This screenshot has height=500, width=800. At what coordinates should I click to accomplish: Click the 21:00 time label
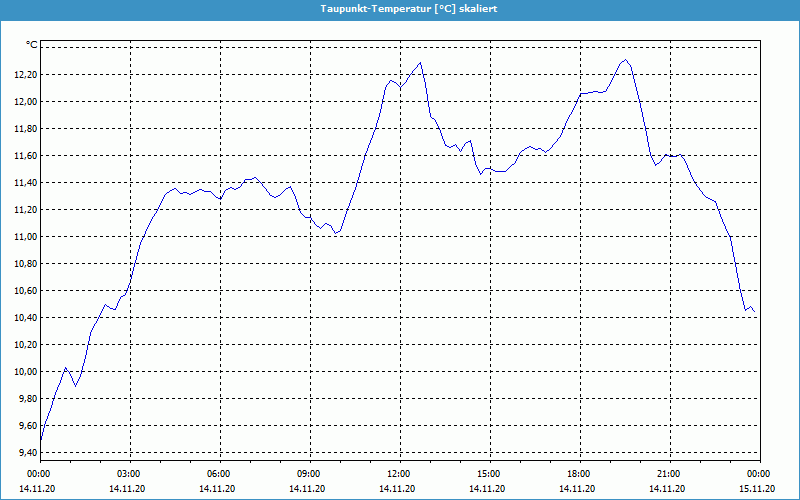point(668,473)
